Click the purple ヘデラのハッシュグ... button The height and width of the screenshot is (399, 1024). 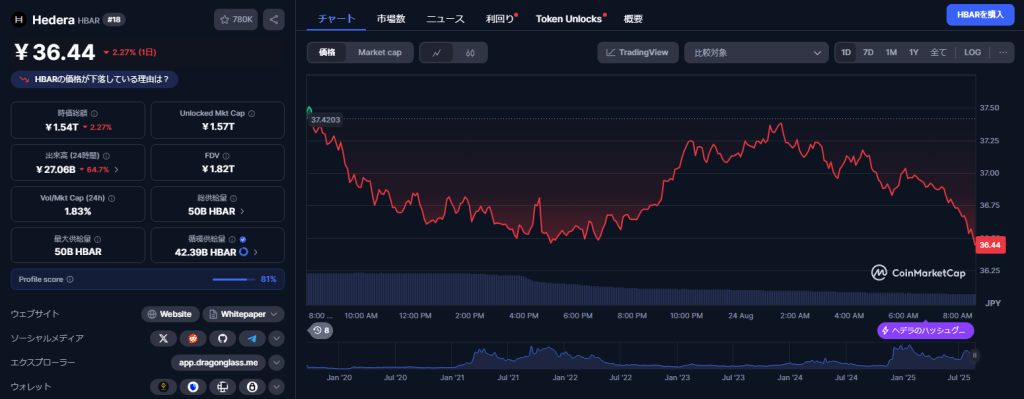(x=925, y=330)
